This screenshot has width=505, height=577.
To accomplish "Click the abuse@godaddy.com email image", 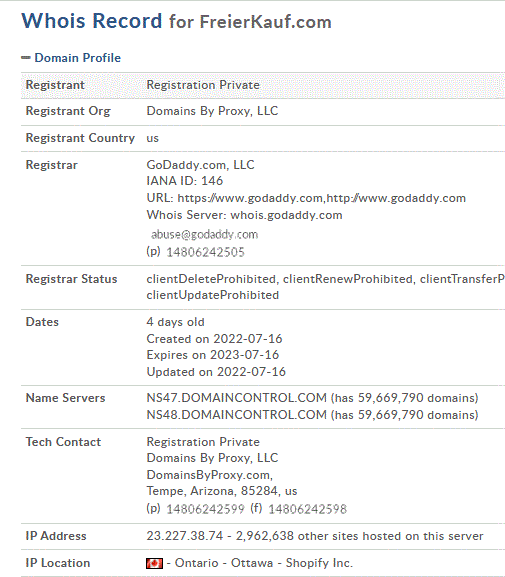I will (204, 234).
